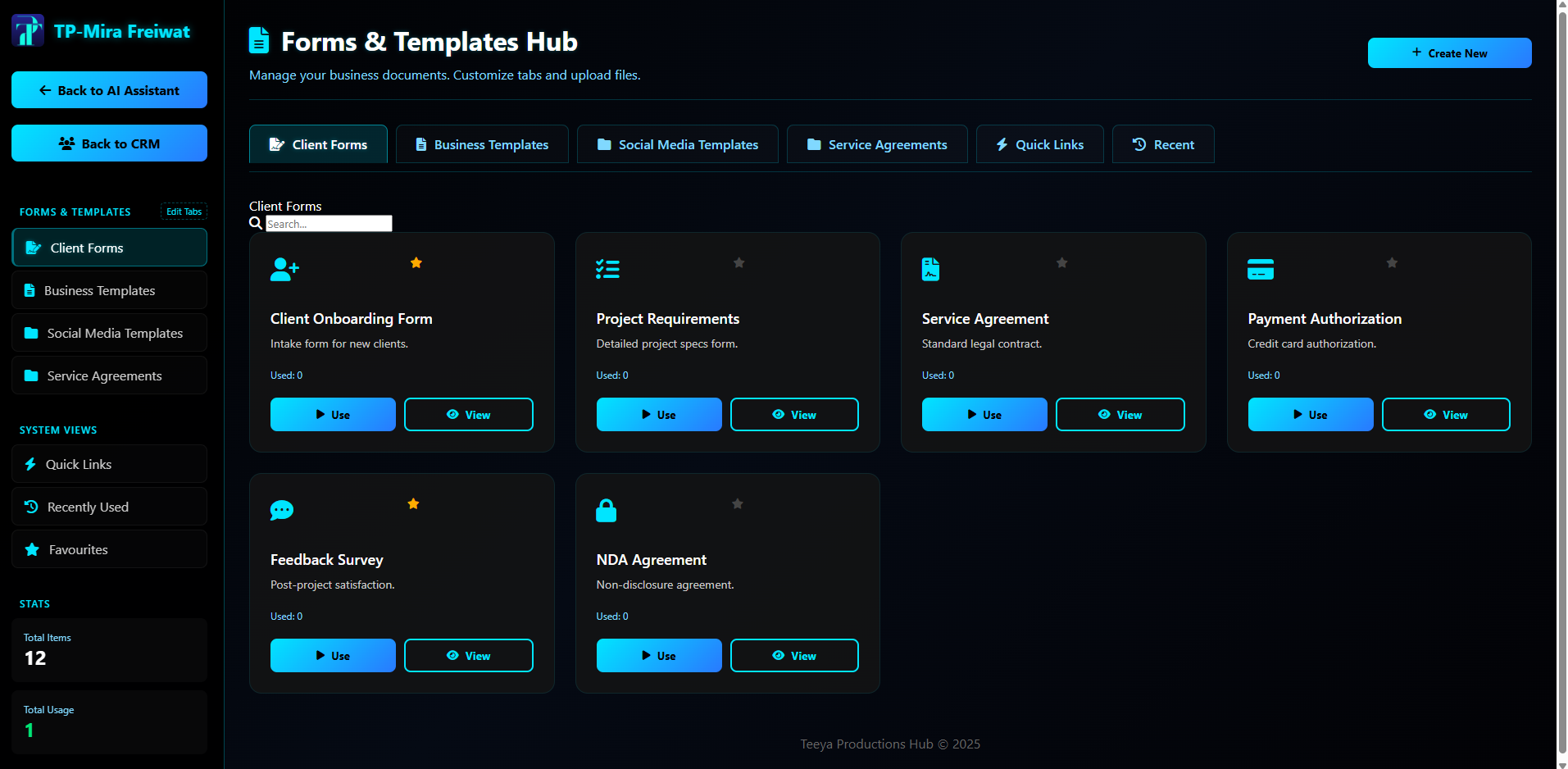The image size is (1568, 769).
Task: Click the search input field
Action: coord(329,223)
